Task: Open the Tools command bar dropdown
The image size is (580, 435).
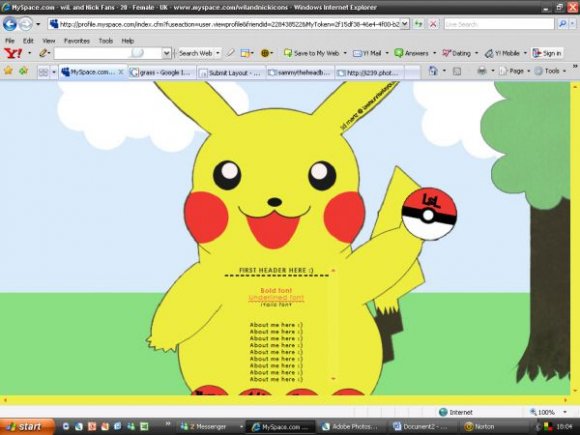Action: (x=551, y=71)
